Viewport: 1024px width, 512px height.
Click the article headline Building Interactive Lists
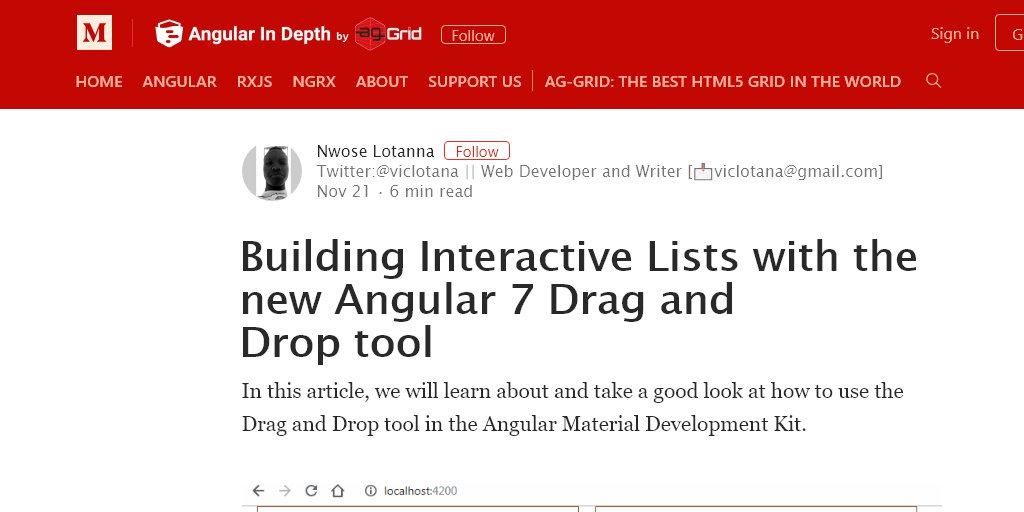[579, 299]
